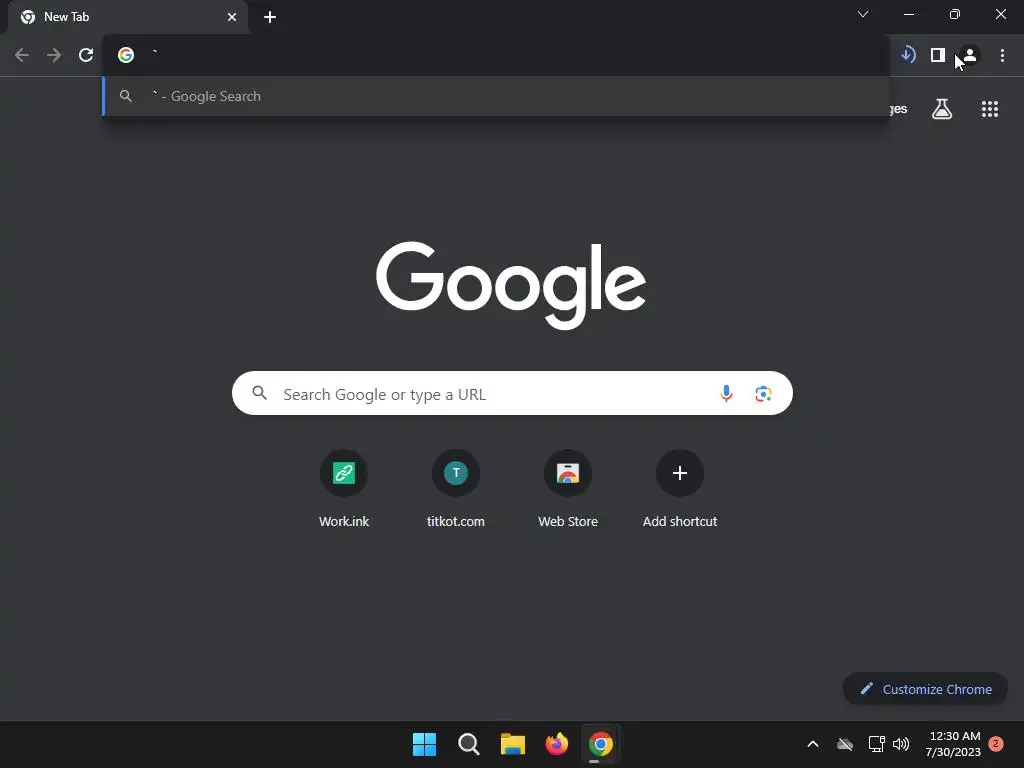The height and width of the screenshot is (768, 1024).
Task: Click the magnifier icon in the search box
Action: click(259, 393)
